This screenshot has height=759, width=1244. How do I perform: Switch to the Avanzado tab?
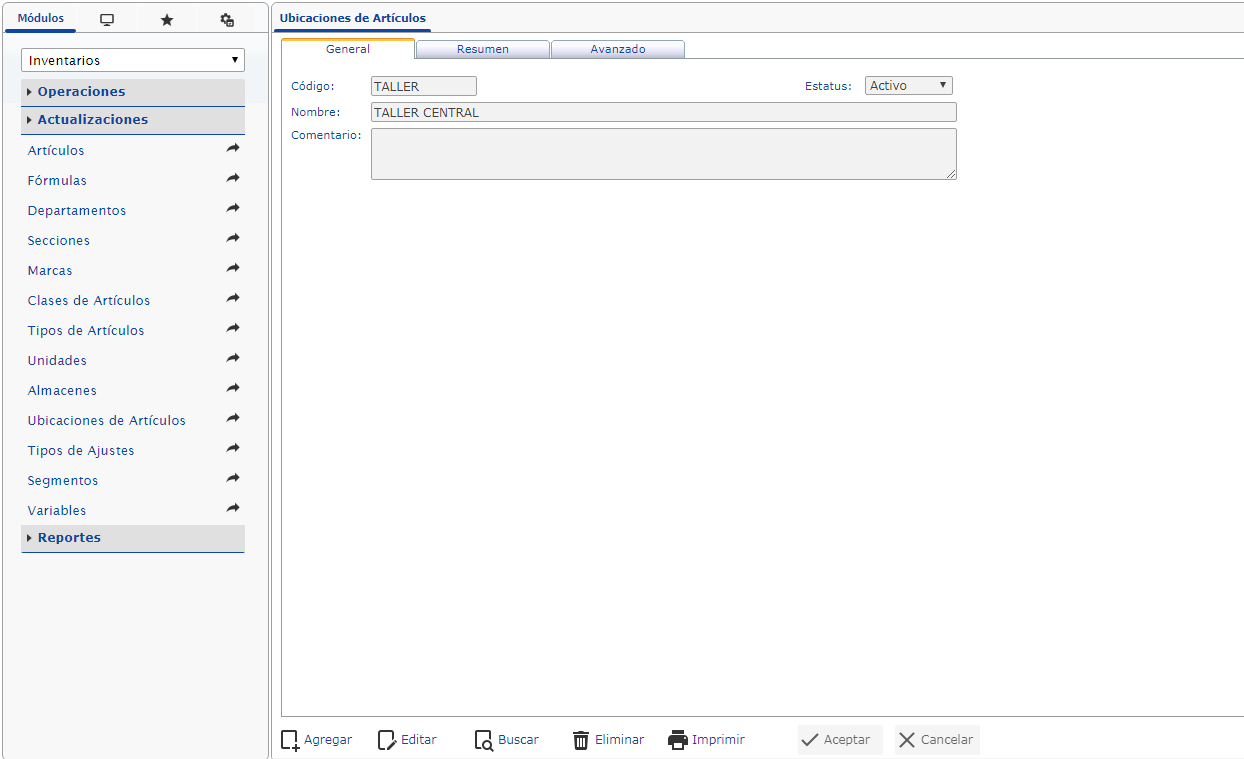point(618,49)
